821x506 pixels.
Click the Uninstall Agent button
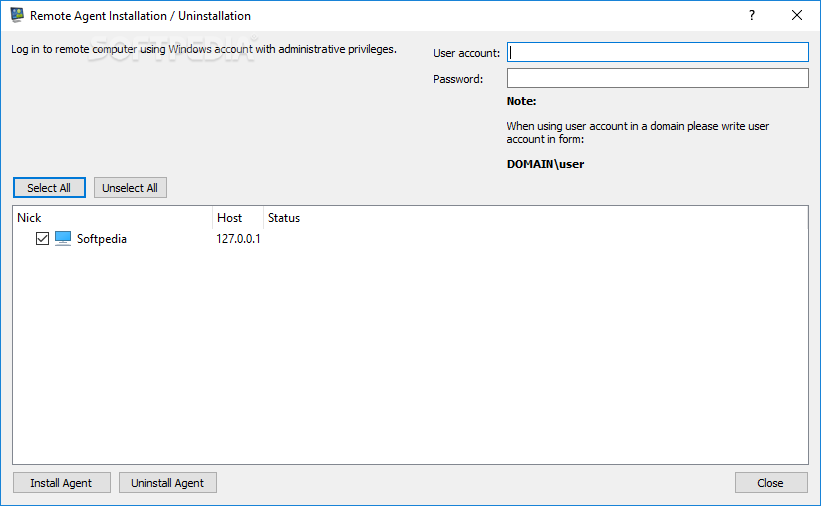tap(168, 483)
